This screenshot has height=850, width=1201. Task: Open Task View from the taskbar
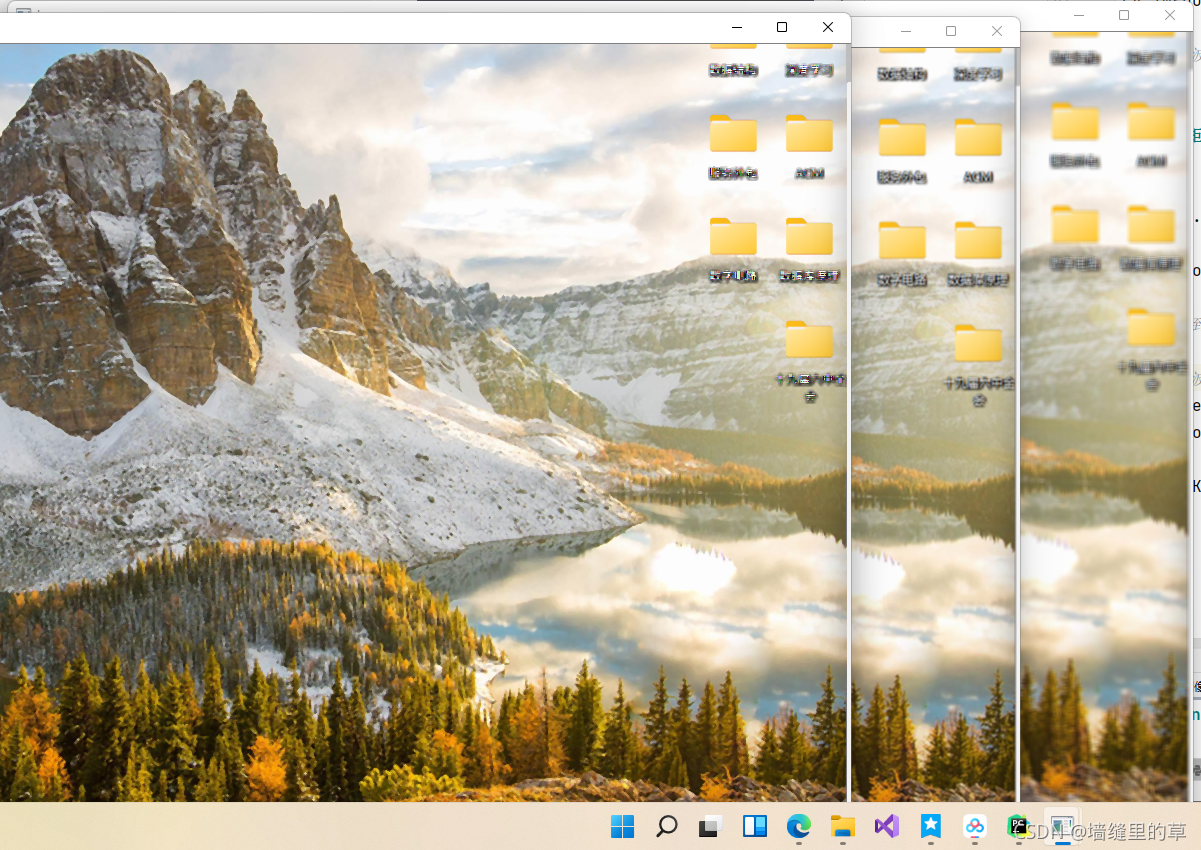pos(710,826)
